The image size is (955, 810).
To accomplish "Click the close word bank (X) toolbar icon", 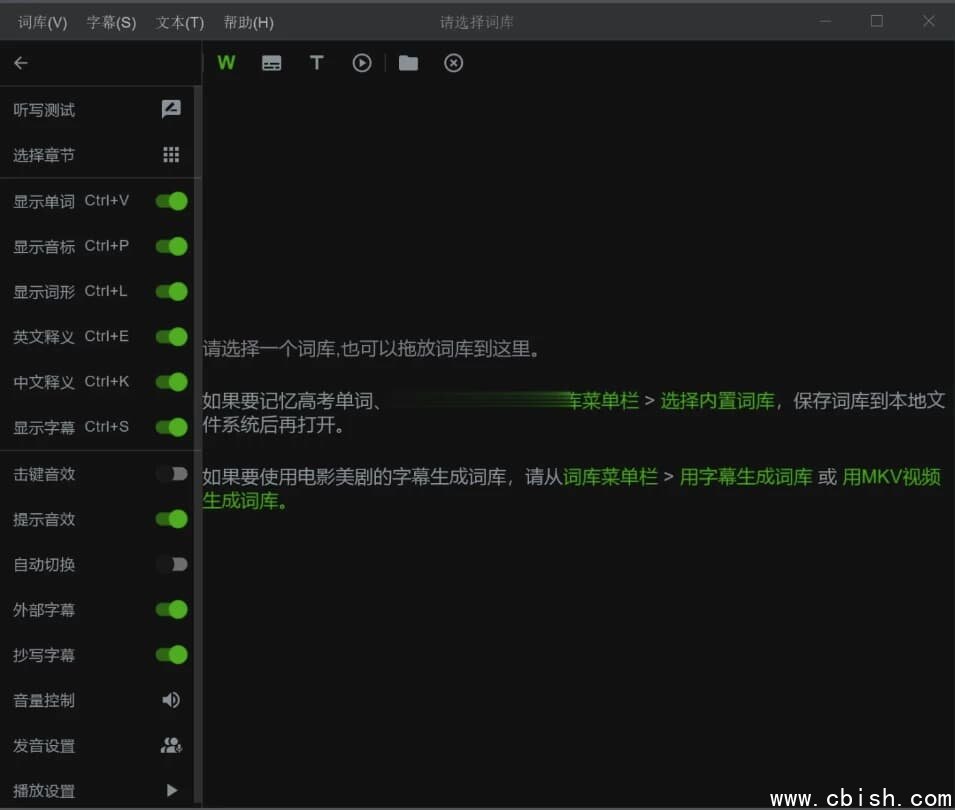I will click(453, 62).
